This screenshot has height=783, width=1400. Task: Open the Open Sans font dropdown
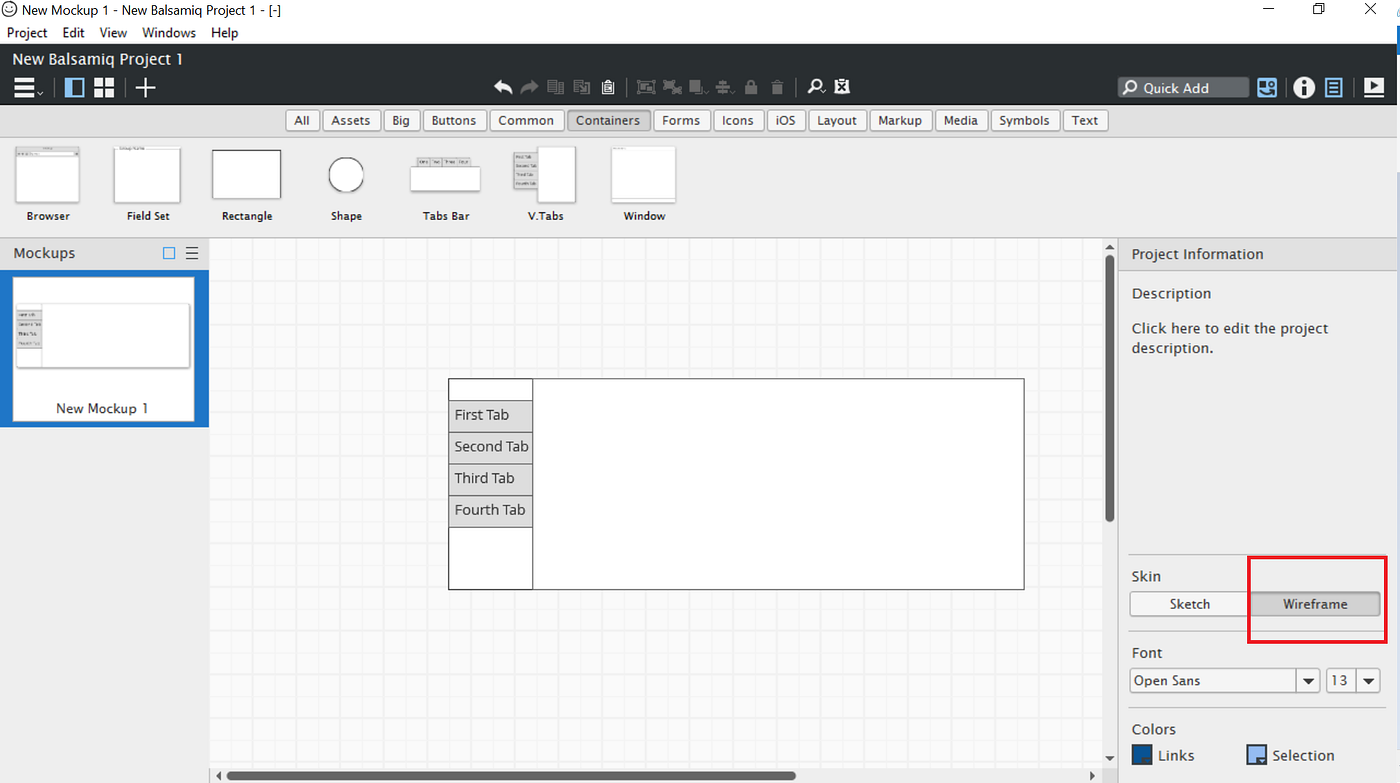[x=1307, y=680]
